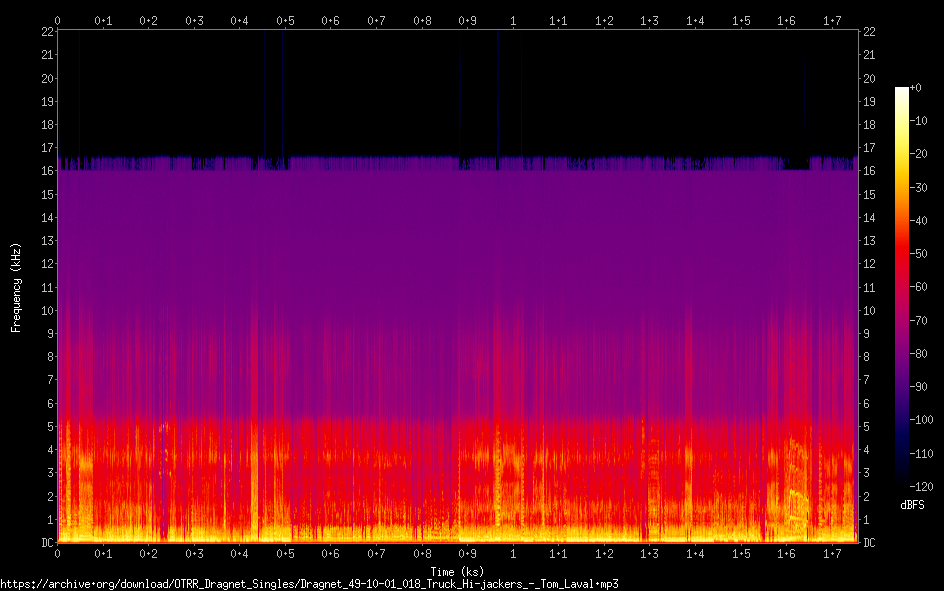Click the dBFS label under the color bar
Screen dimensions: 944x591
[911, 505]
